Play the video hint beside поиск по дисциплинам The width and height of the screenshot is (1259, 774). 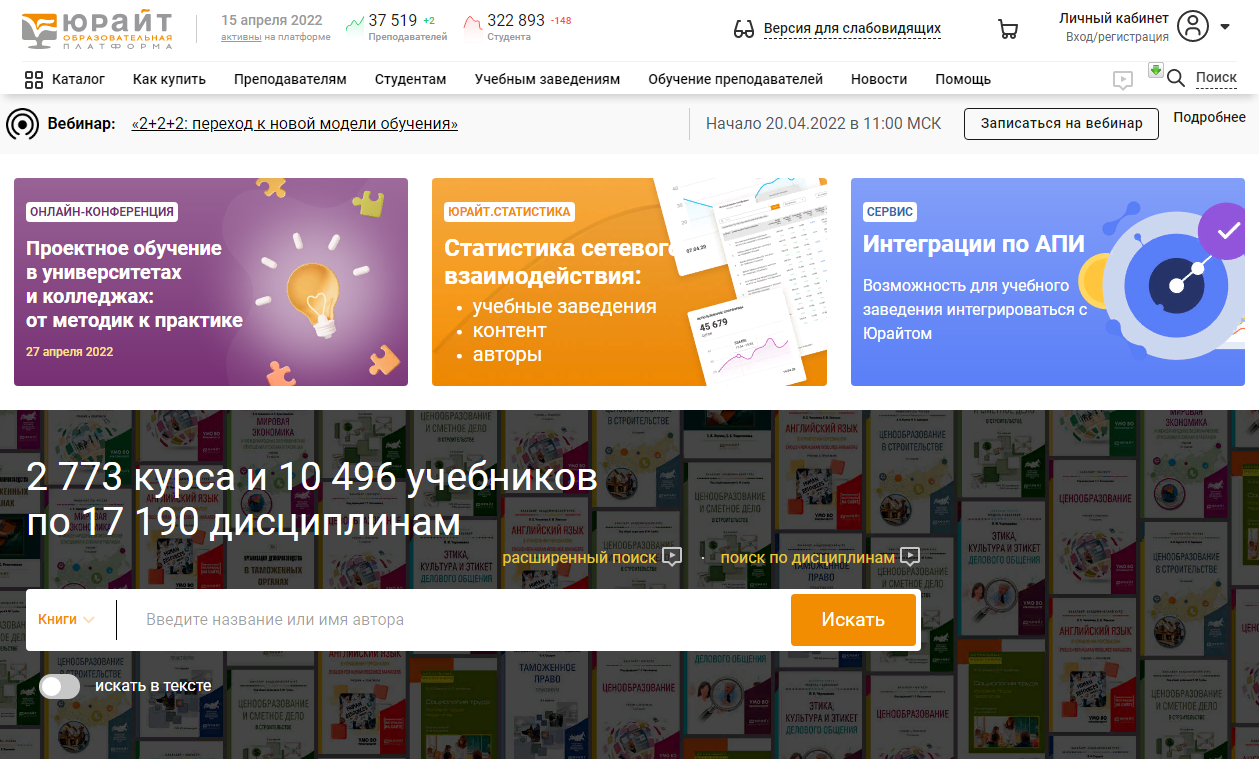[x=909, y=556]
